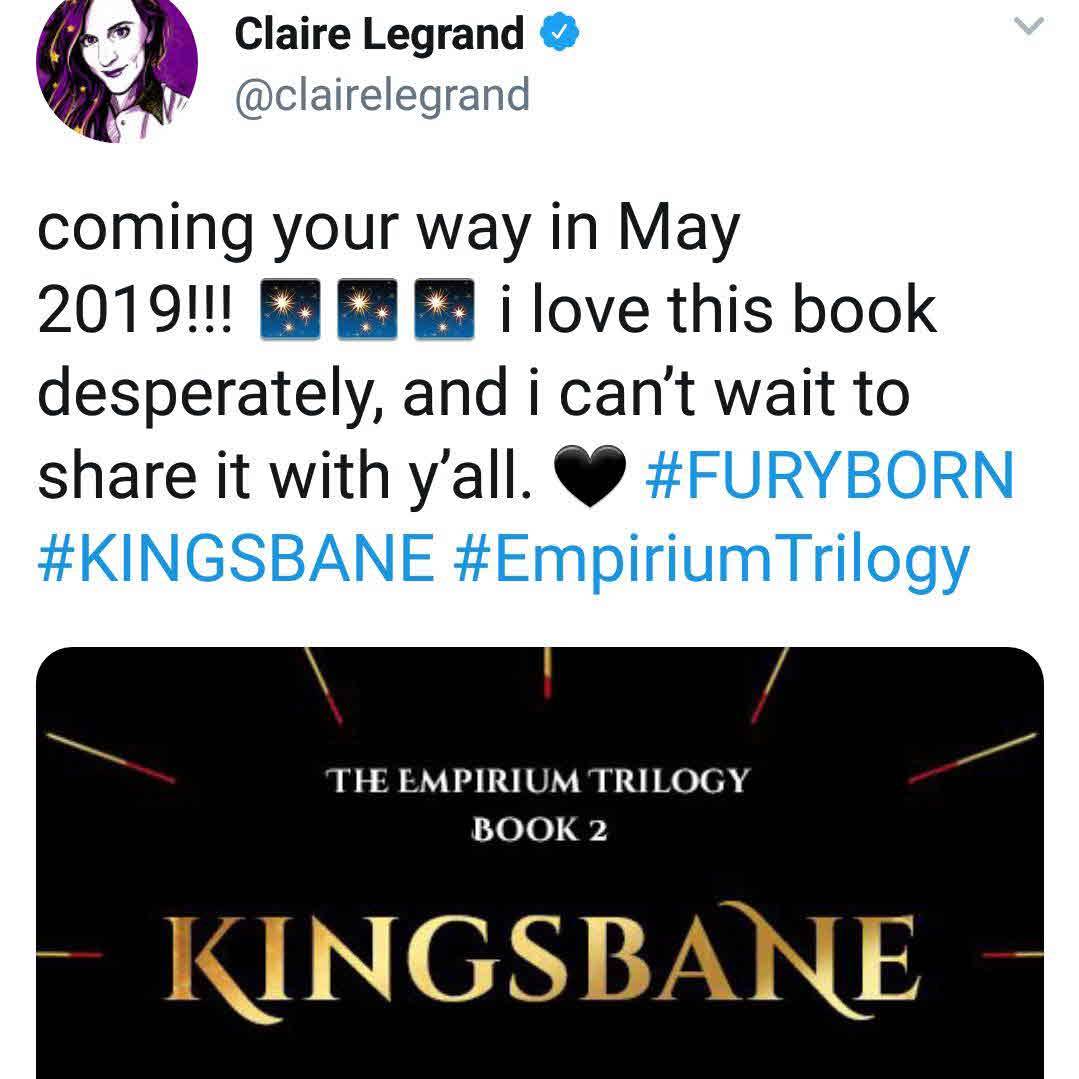Viewport: 1079px width, 1079px height.
Task: Click the Claire Legrand display name
Action: click(379, 34)
